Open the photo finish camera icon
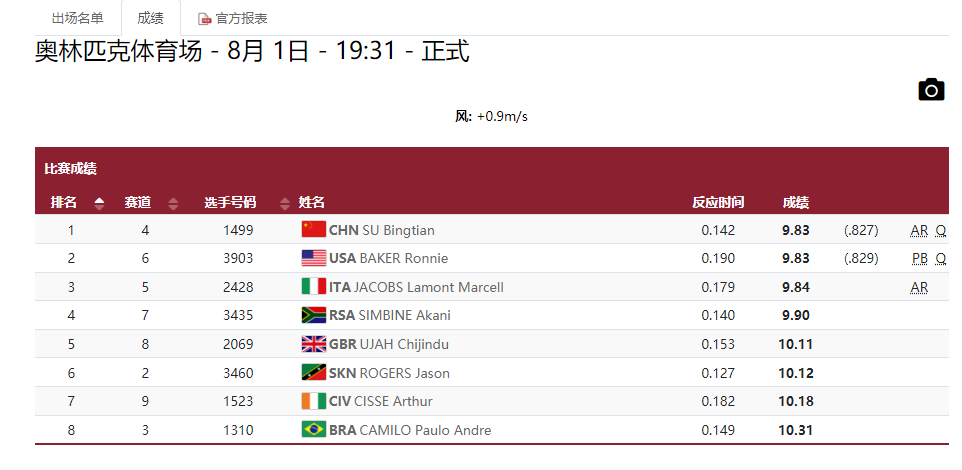962x470 pixels. (931, 90)
